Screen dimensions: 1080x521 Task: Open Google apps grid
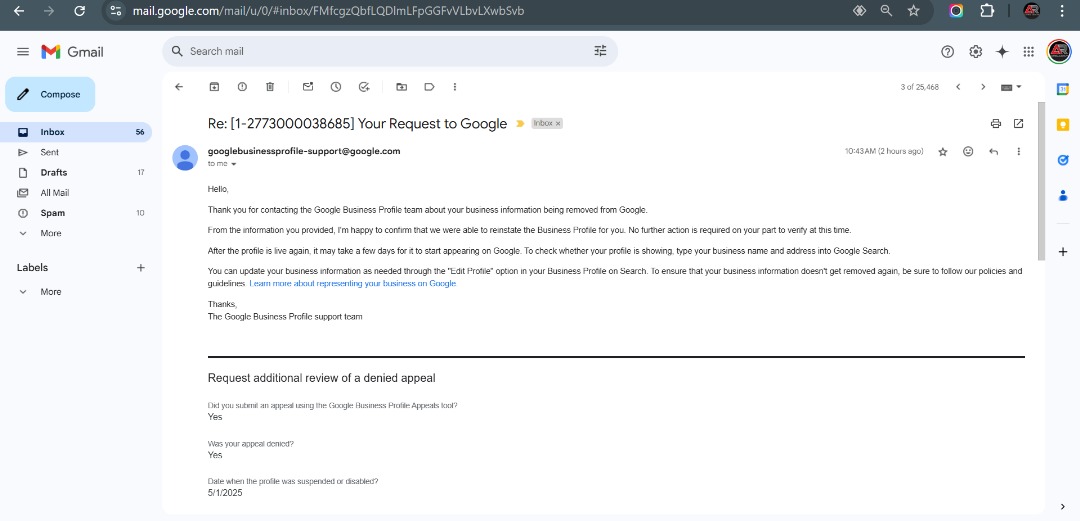(1028, 52)
